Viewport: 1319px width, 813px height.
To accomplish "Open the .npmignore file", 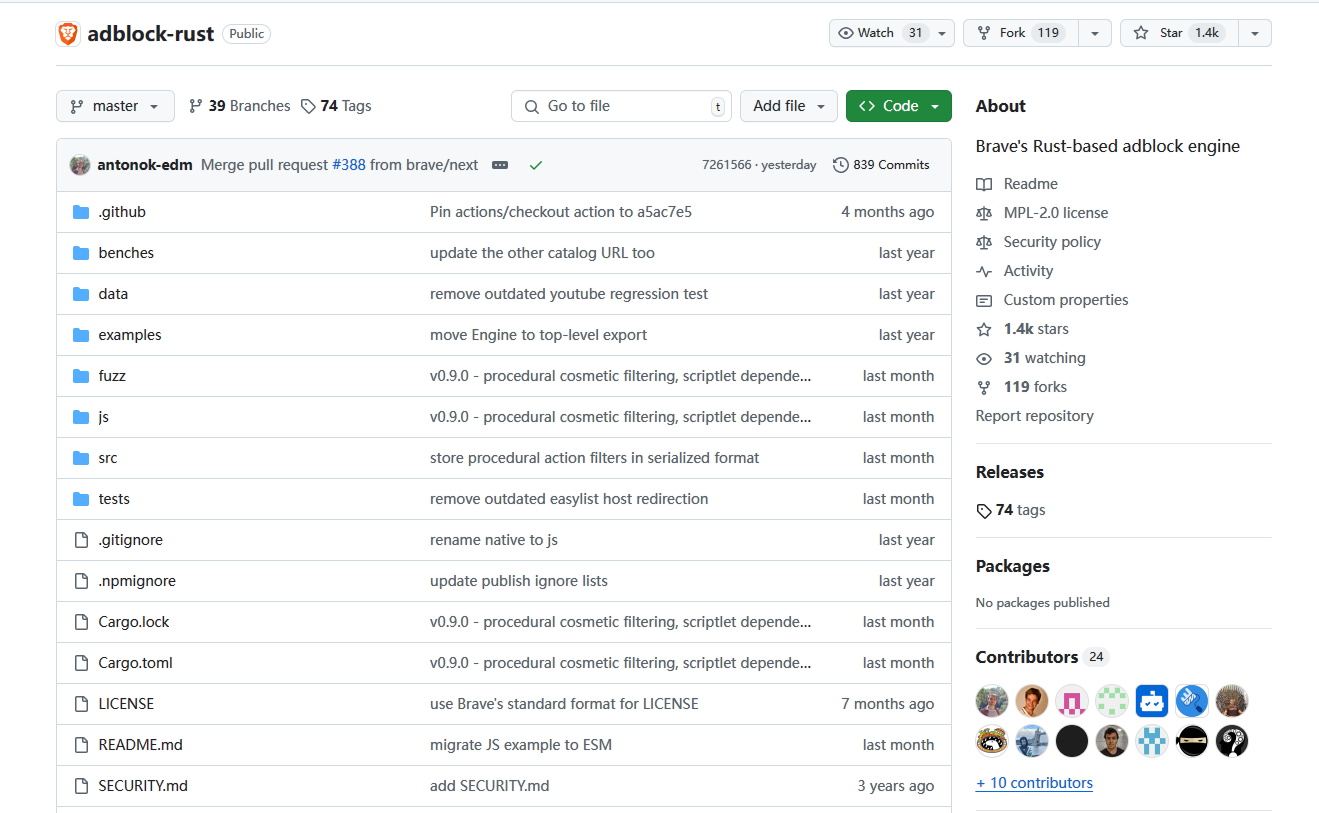I will click(137, 581).
